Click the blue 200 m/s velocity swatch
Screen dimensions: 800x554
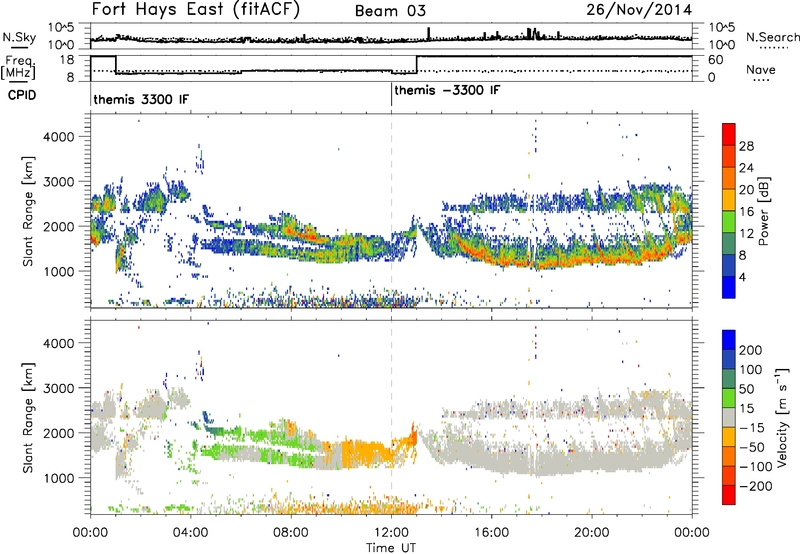click(x=729, y=340)
